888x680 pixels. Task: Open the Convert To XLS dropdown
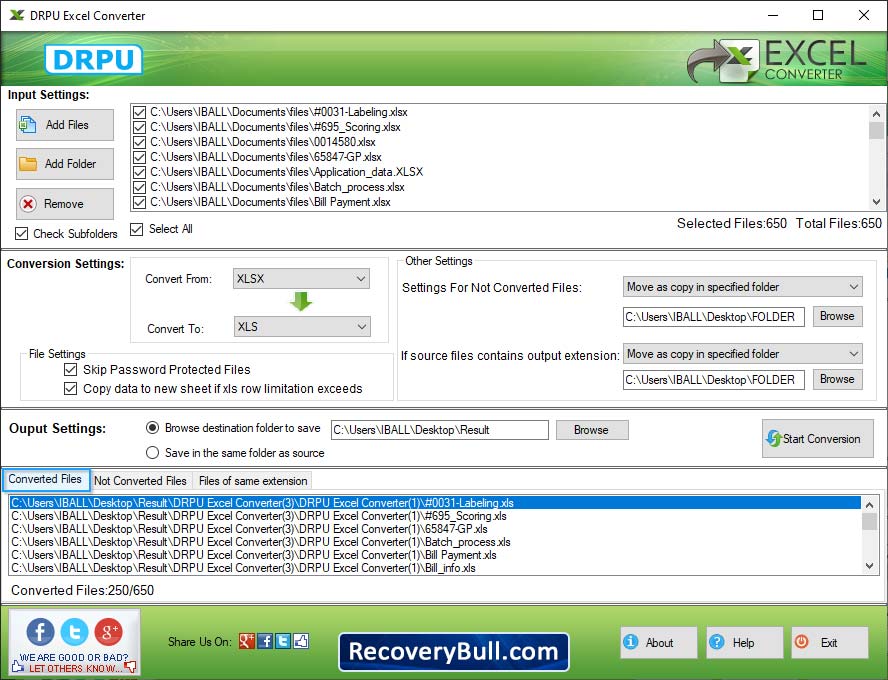tap(302, 327)
